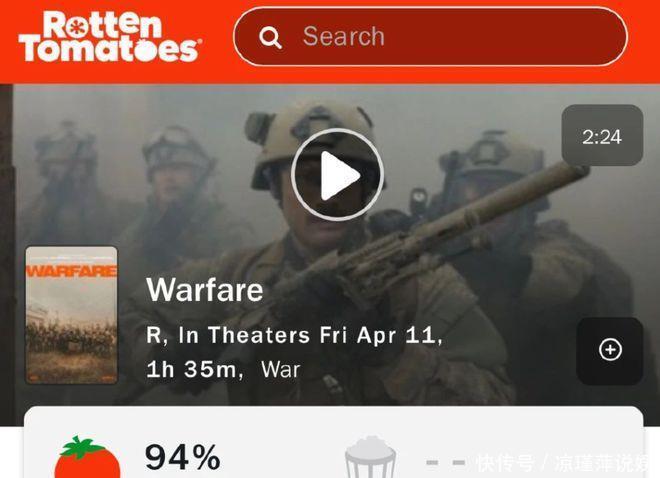Add Warfare to watchlist with plus icon
The image size is (660, 478).
point(610,350)
